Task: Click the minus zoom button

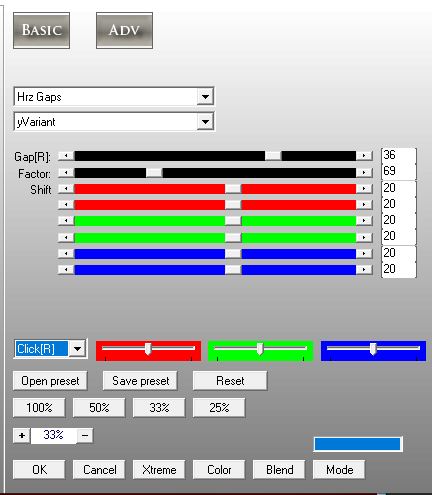Action: (85, 436)
